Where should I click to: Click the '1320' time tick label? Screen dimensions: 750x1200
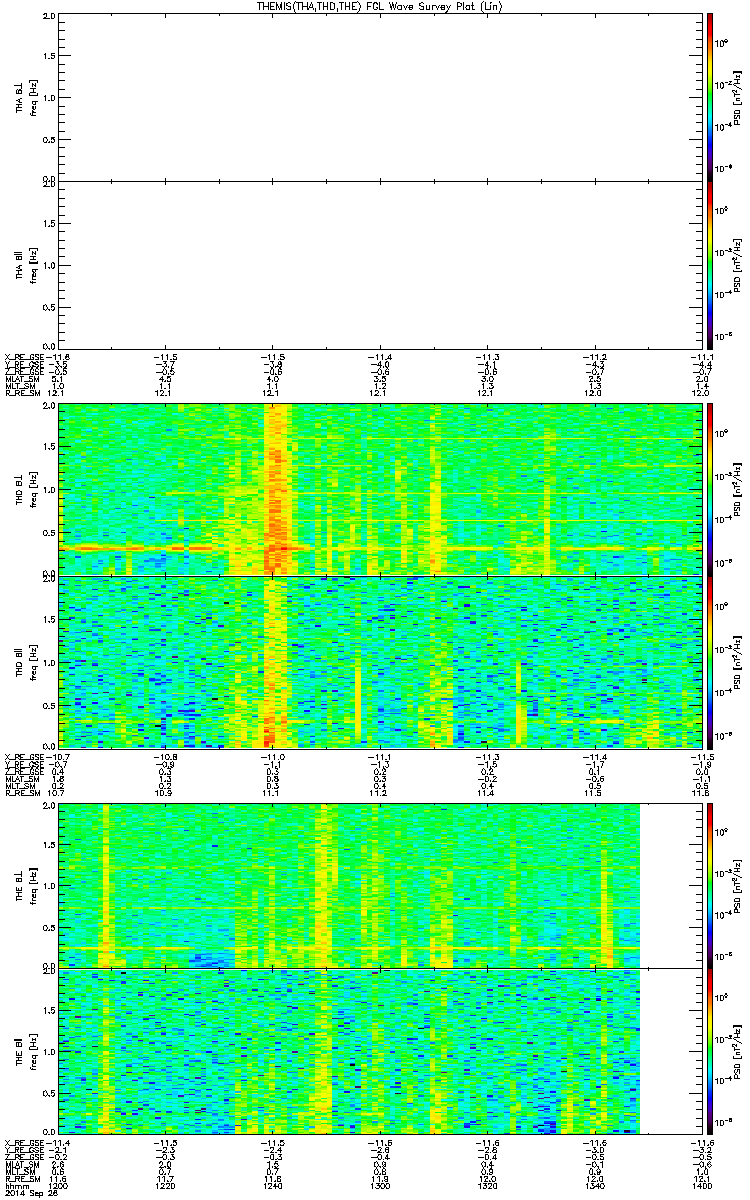click(x=487, y=1187)
